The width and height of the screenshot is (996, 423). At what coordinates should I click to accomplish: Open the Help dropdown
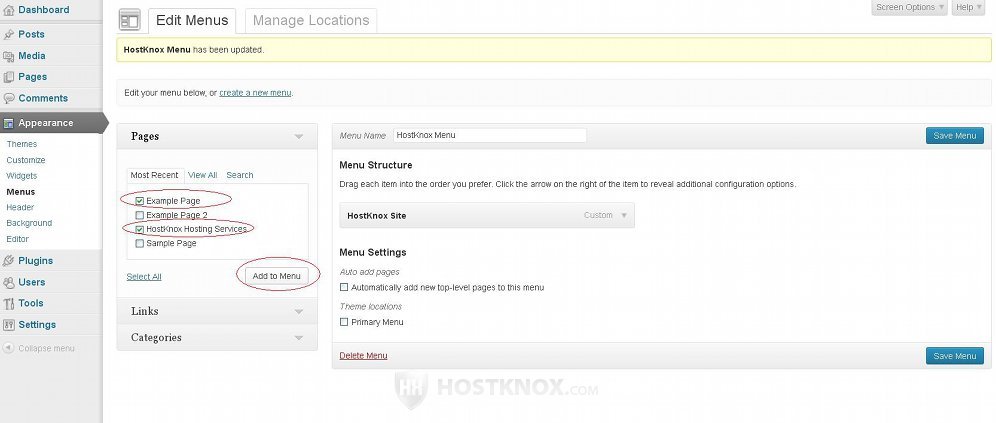point(968,8)
